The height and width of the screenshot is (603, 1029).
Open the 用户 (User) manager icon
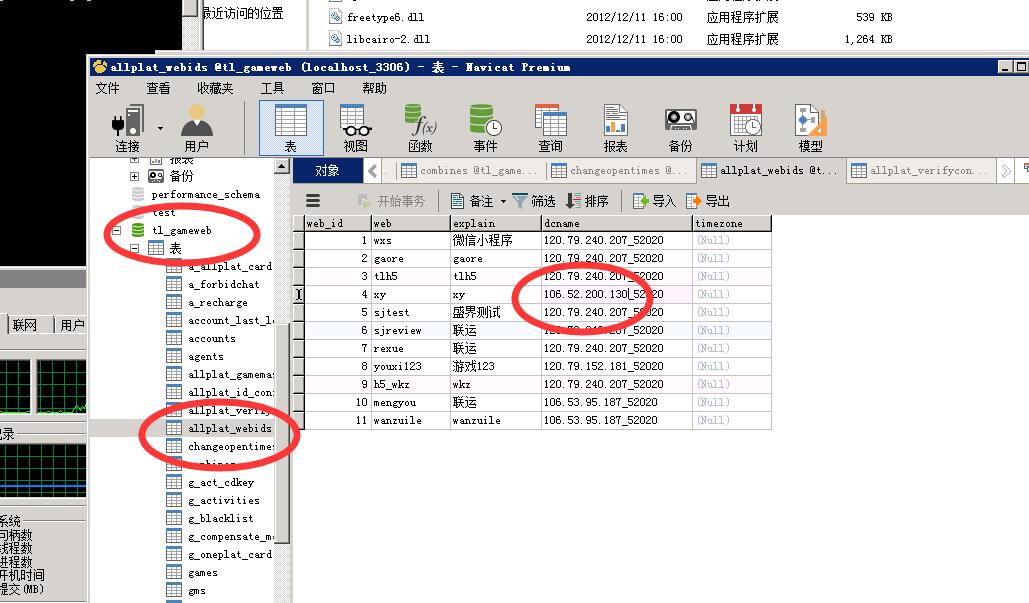coord(196,128)
